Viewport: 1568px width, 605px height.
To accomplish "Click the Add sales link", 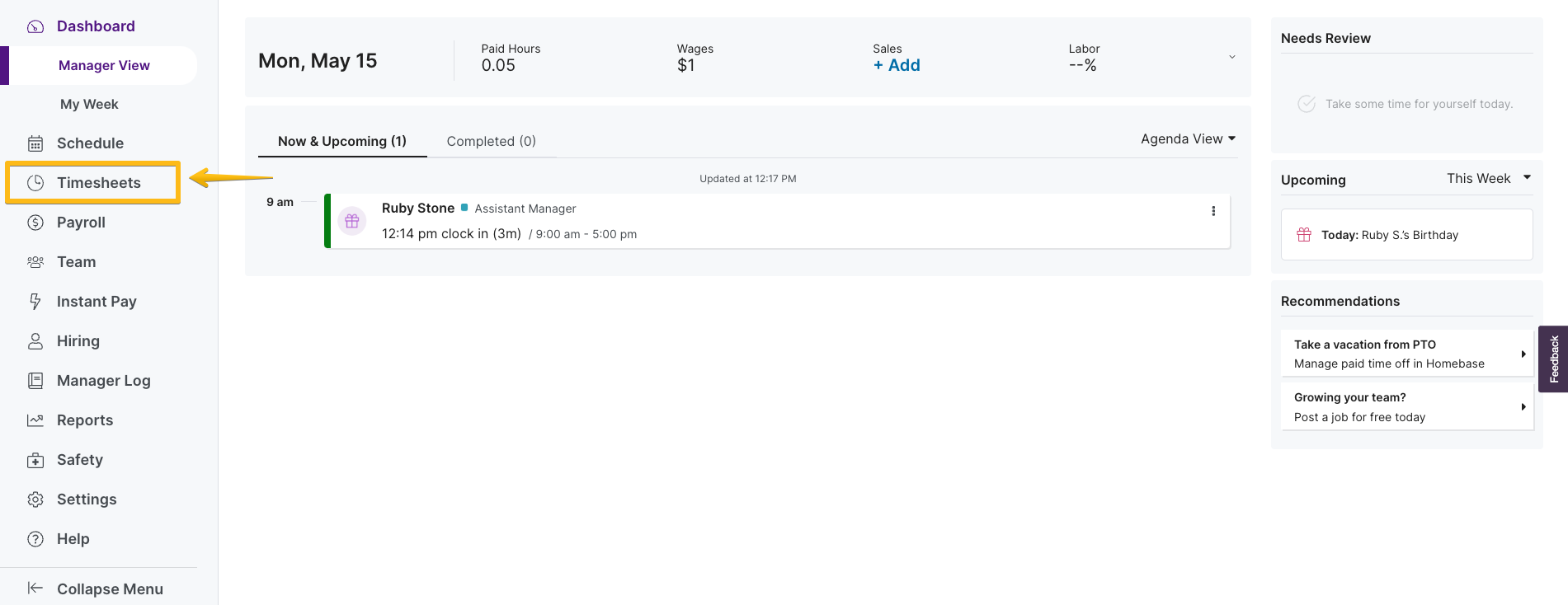I will [897, 65].
